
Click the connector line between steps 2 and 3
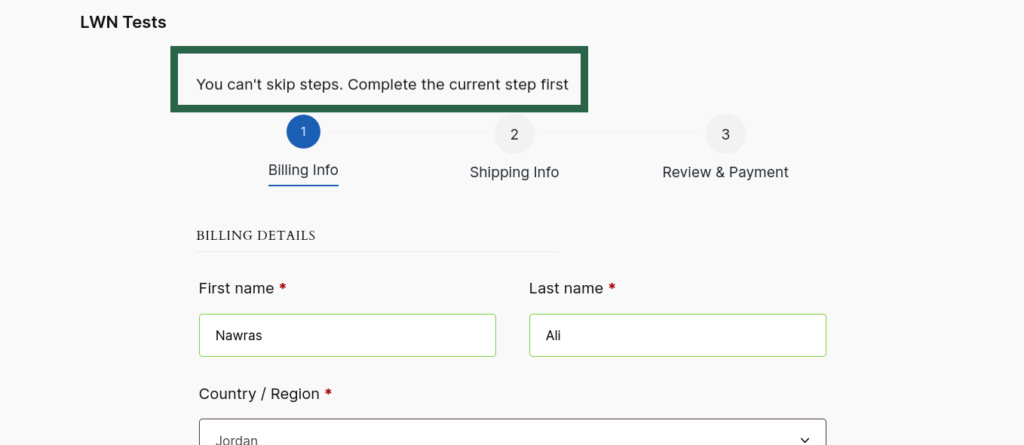pyautogui.click(x=620, y=133)
